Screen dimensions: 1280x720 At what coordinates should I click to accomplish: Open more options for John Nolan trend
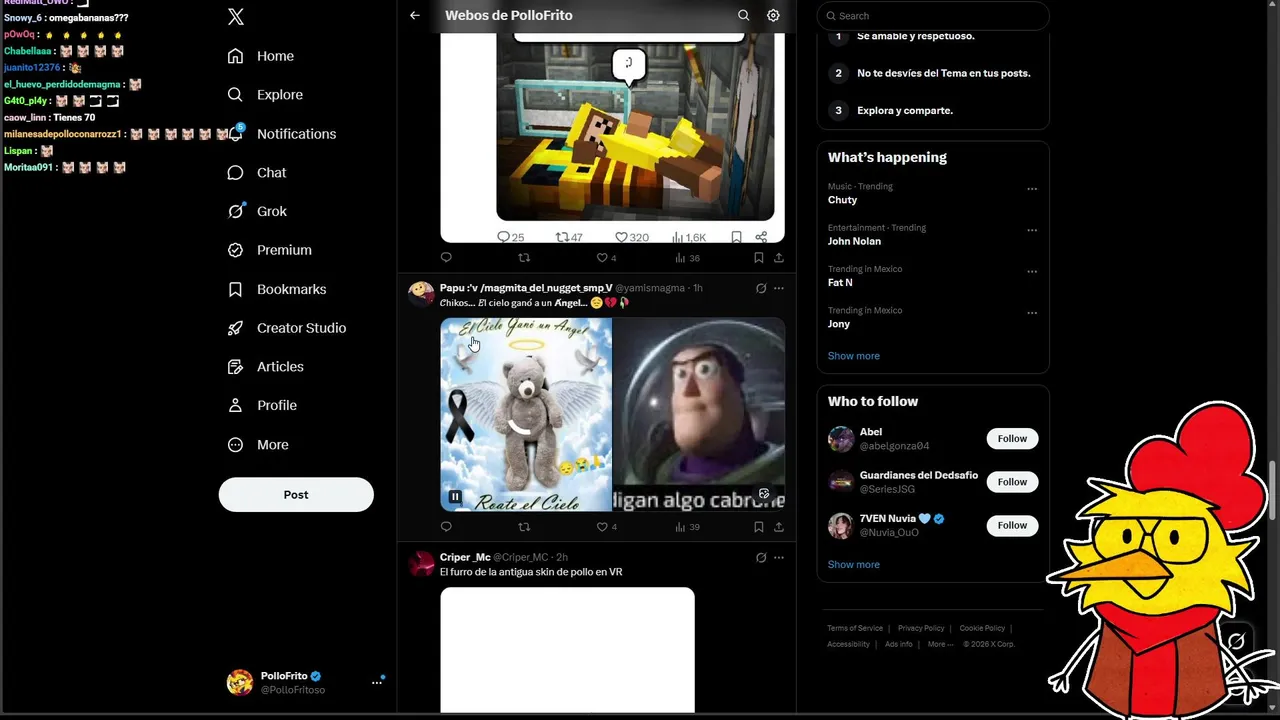pos(1032,230)
